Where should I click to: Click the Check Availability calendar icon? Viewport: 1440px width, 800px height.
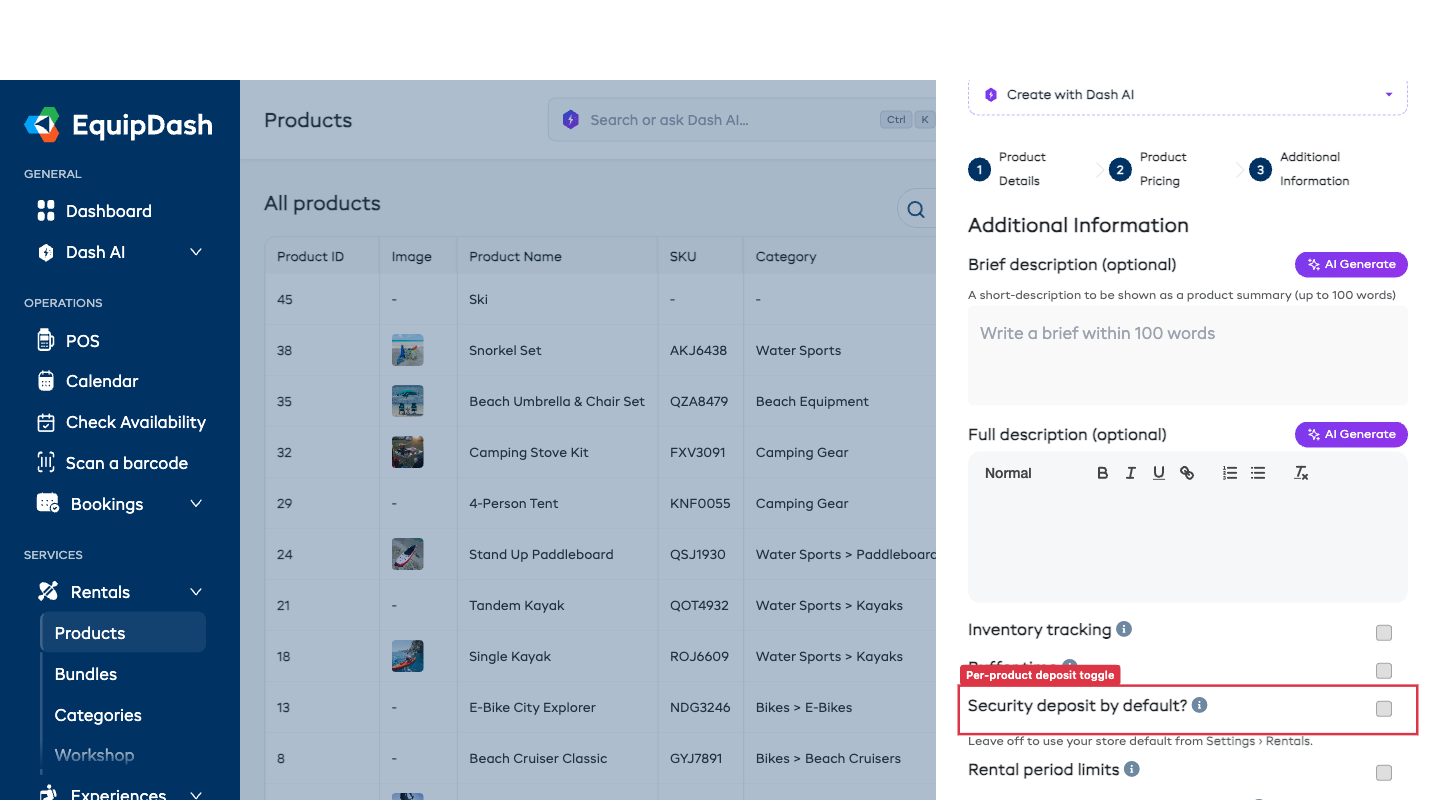click(x=46, y=422)
